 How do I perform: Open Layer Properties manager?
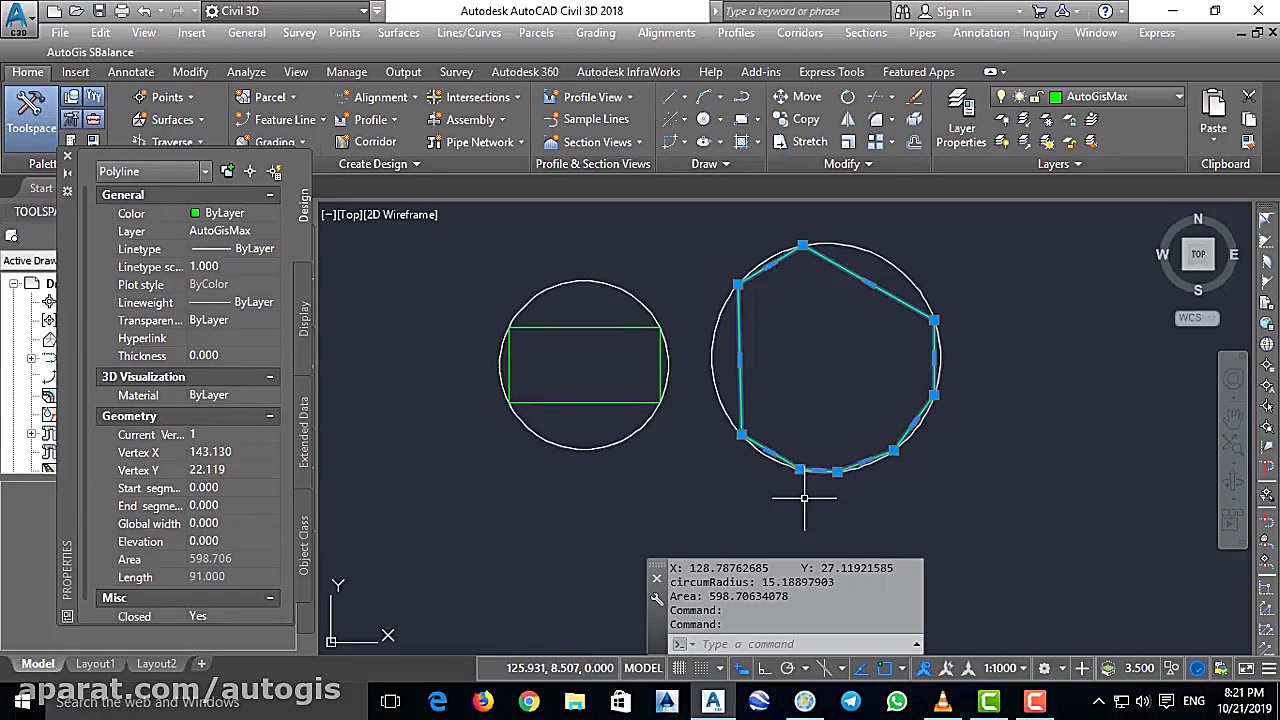(961, 118)
